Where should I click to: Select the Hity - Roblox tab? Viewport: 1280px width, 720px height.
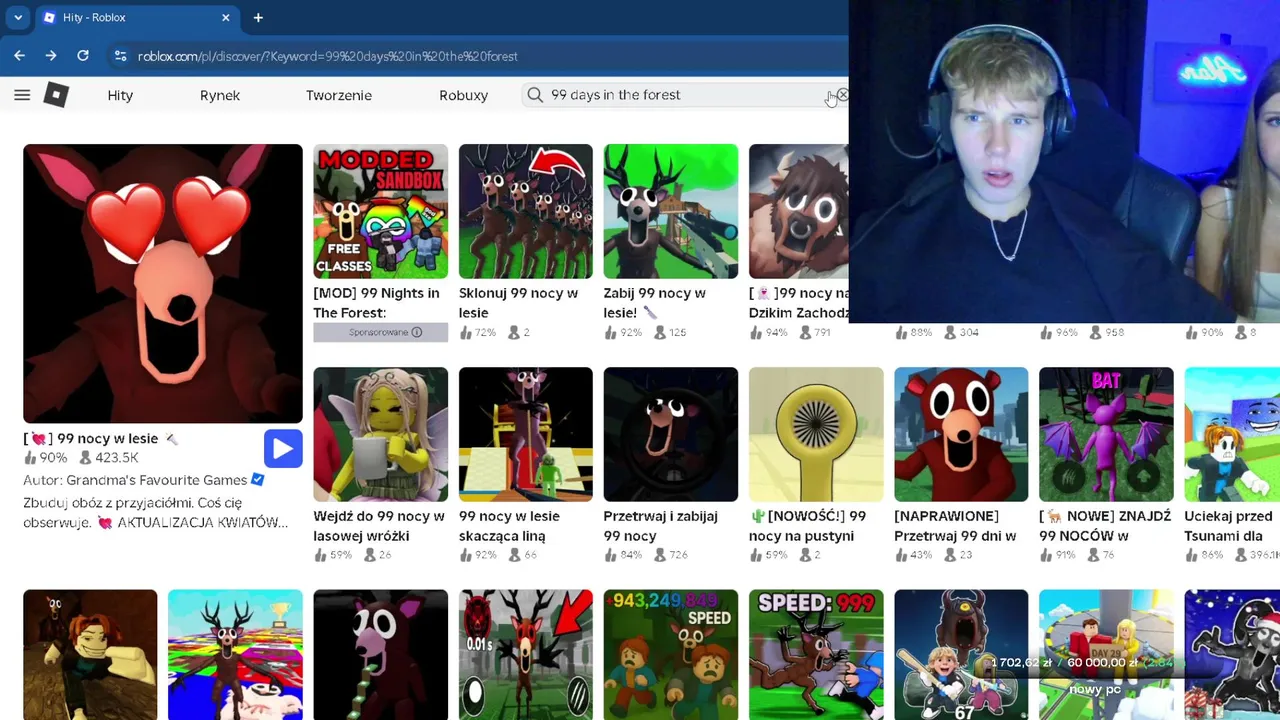[x=136, y=17]
